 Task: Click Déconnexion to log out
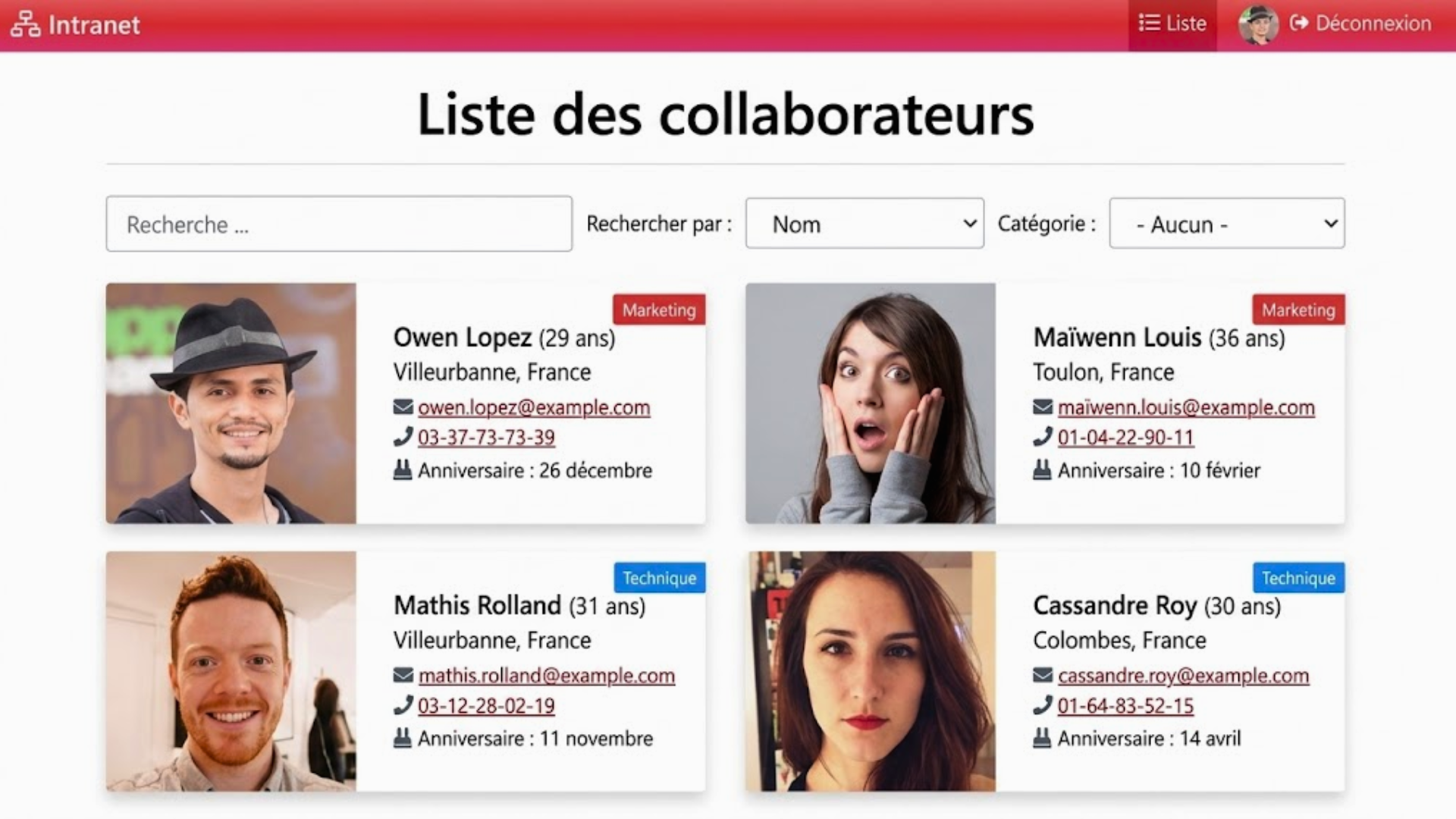tap(1360, 24)
